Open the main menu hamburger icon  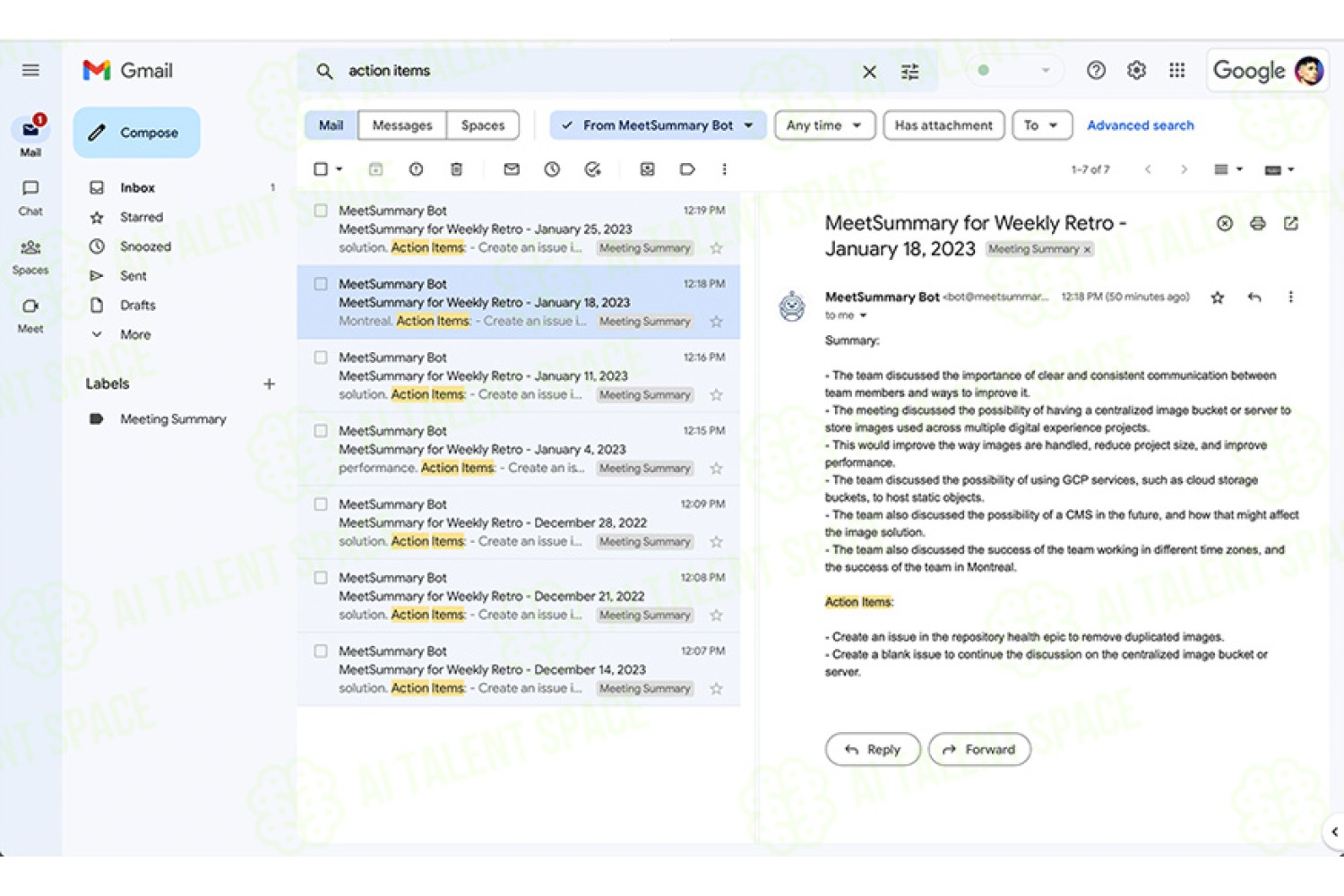pos(30,70)
